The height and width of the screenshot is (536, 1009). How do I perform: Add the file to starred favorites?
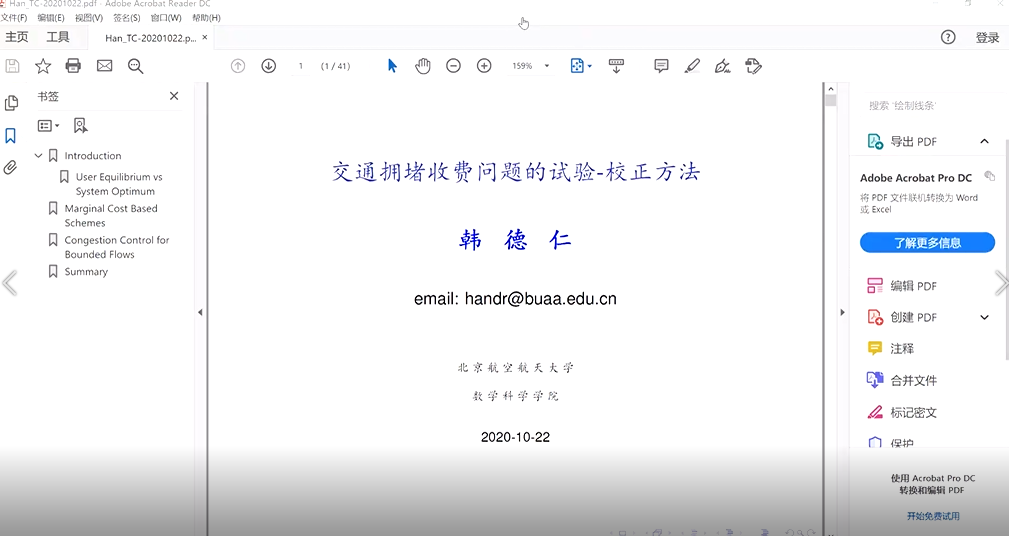(43, 66)
